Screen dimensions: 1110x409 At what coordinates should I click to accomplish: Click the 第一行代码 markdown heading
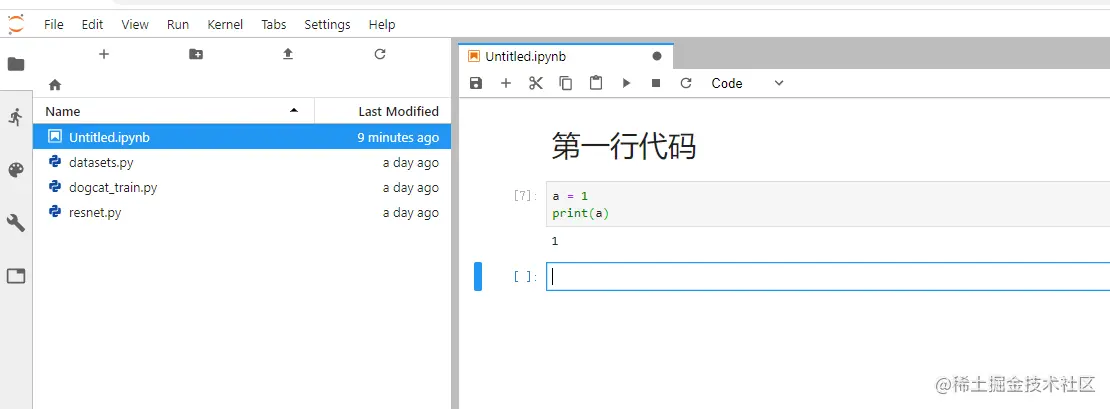624,146
